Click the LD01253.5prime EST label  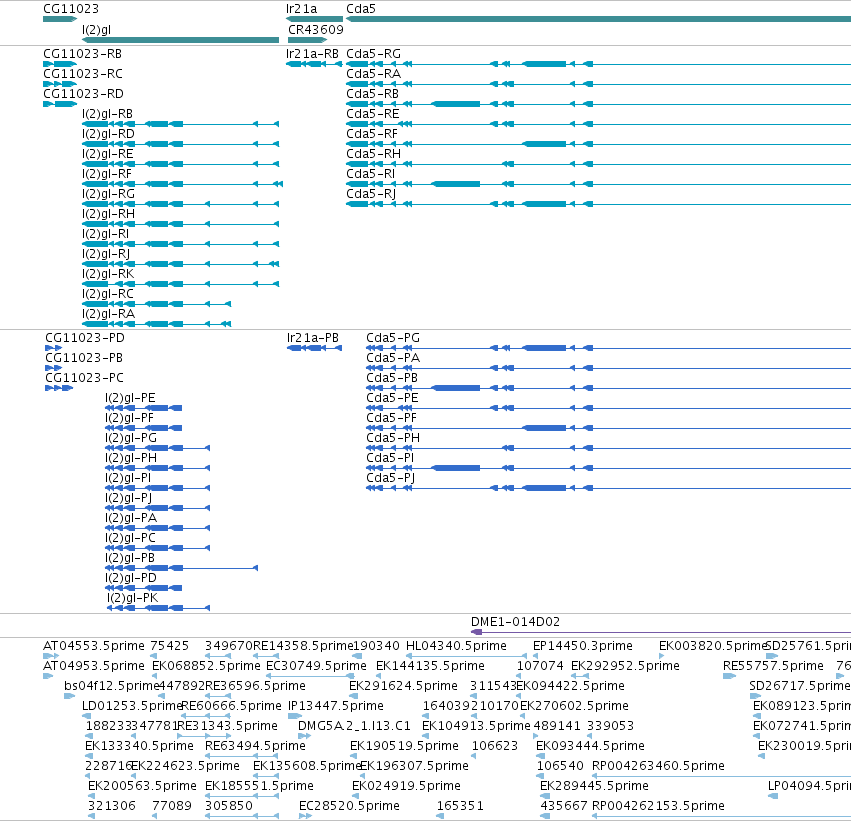(x=132, y=707)
